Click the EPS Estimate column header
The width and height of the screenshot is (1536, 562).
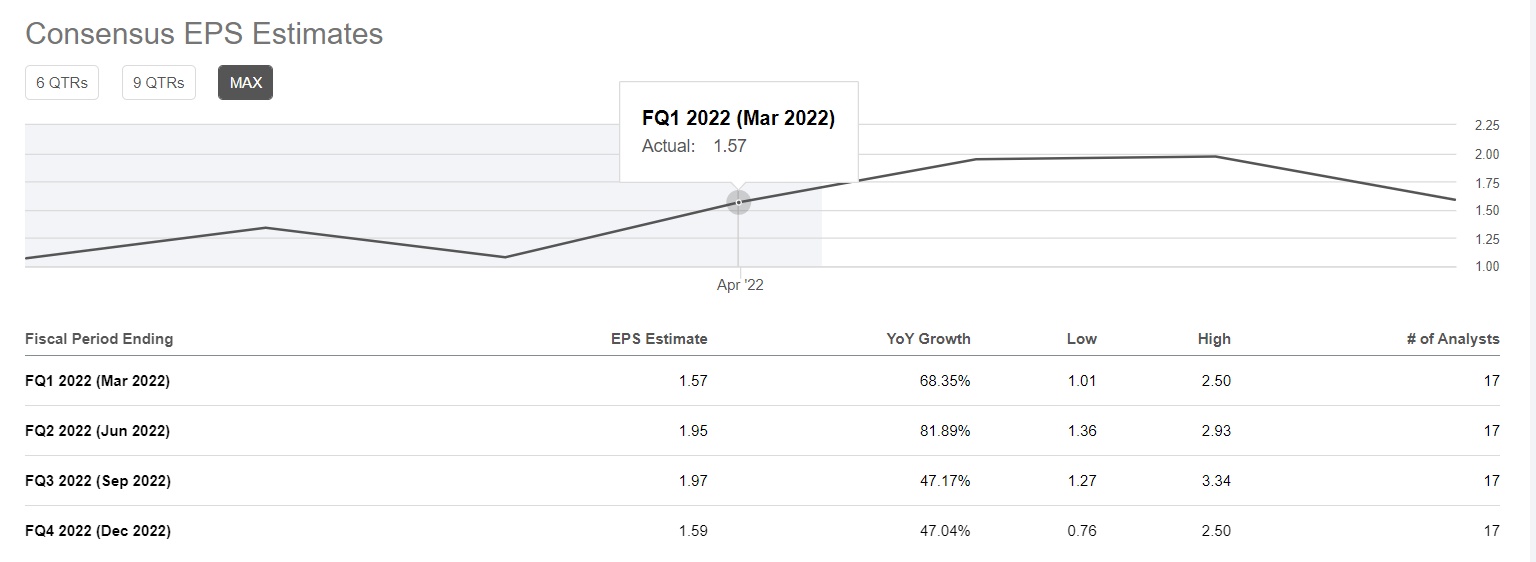(659, 339)
